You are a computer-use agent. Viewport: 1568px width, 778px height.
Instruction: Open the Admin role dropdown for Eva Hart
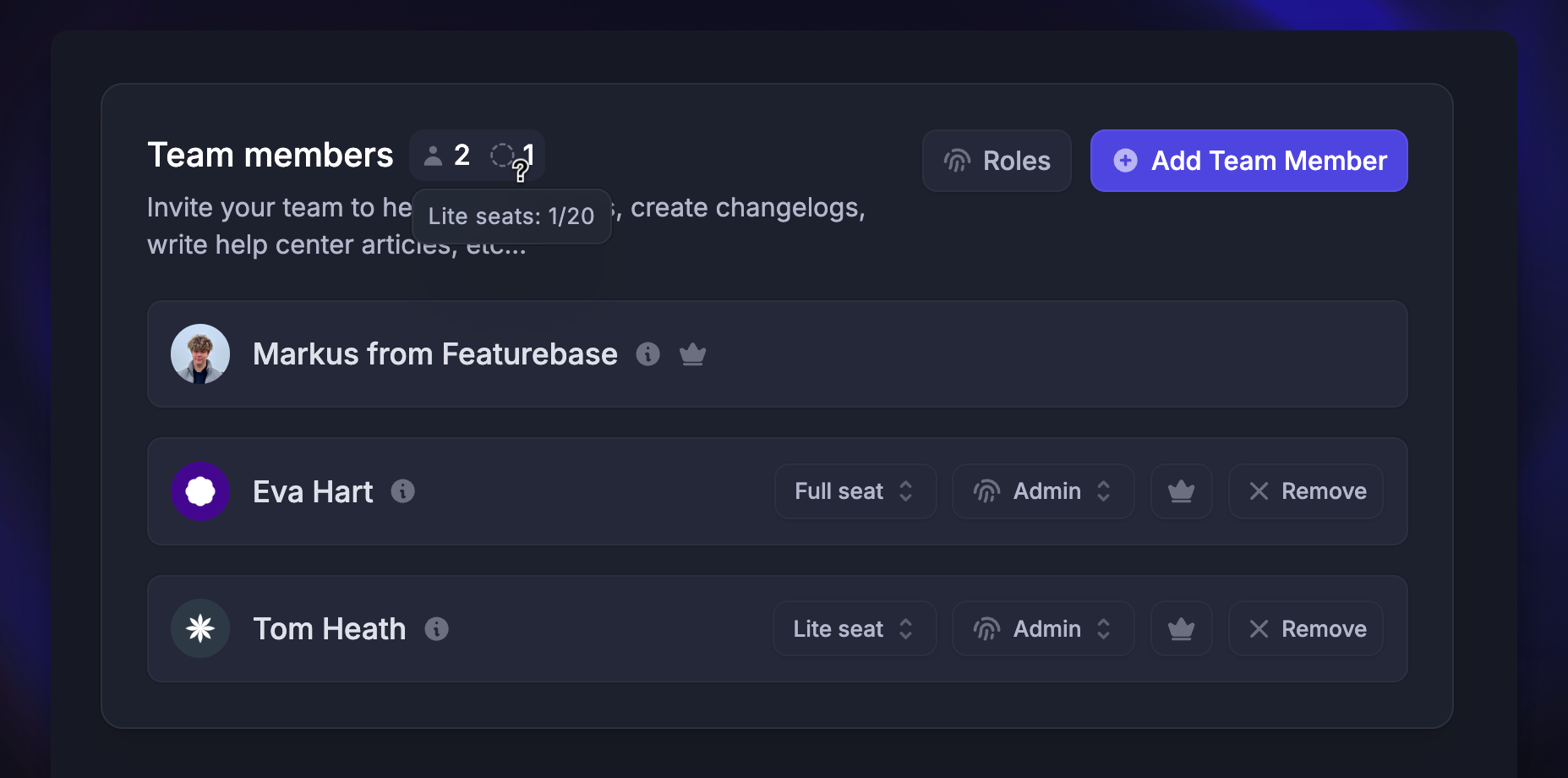click(x=1043, y=491)
